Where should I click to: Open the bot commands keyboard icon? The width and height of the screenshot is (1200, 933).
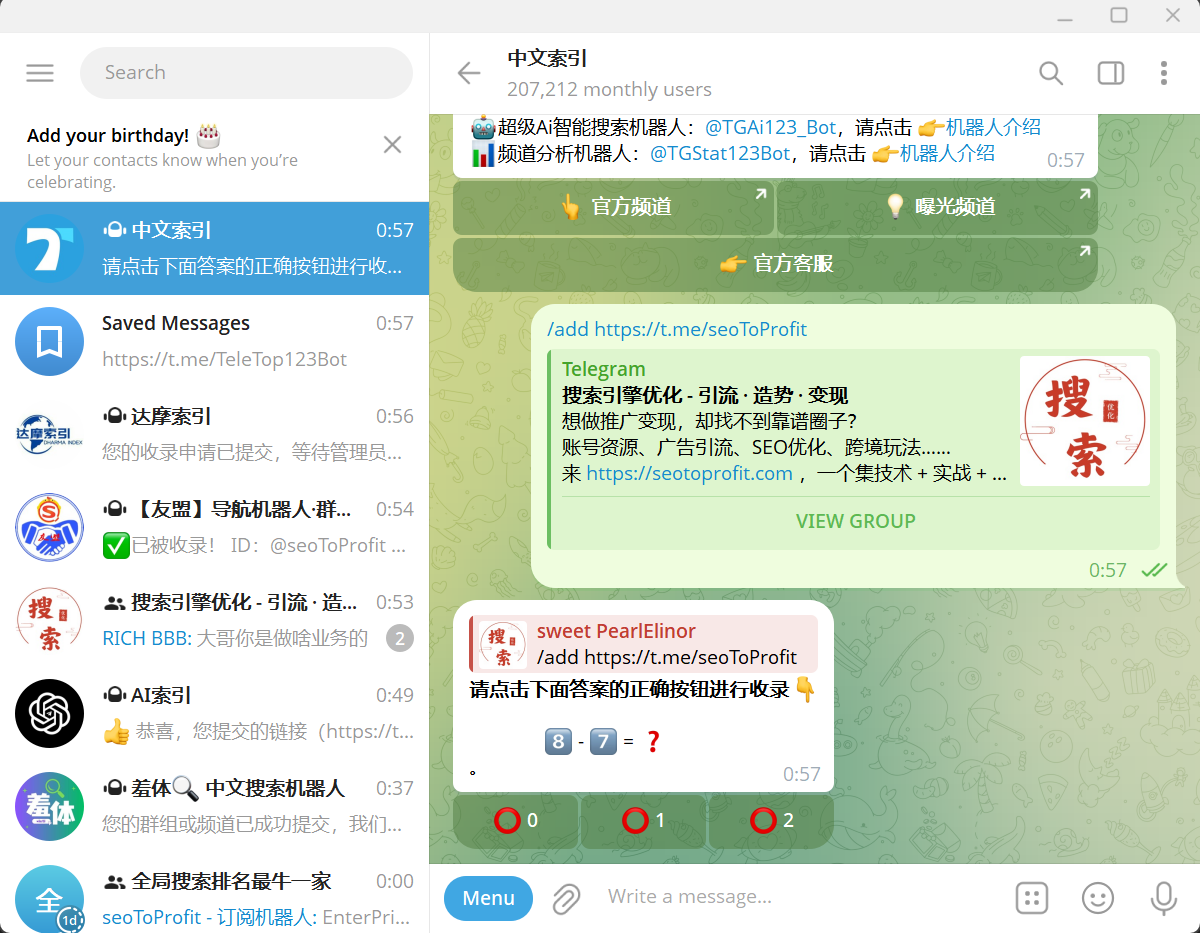(1031, 898)
